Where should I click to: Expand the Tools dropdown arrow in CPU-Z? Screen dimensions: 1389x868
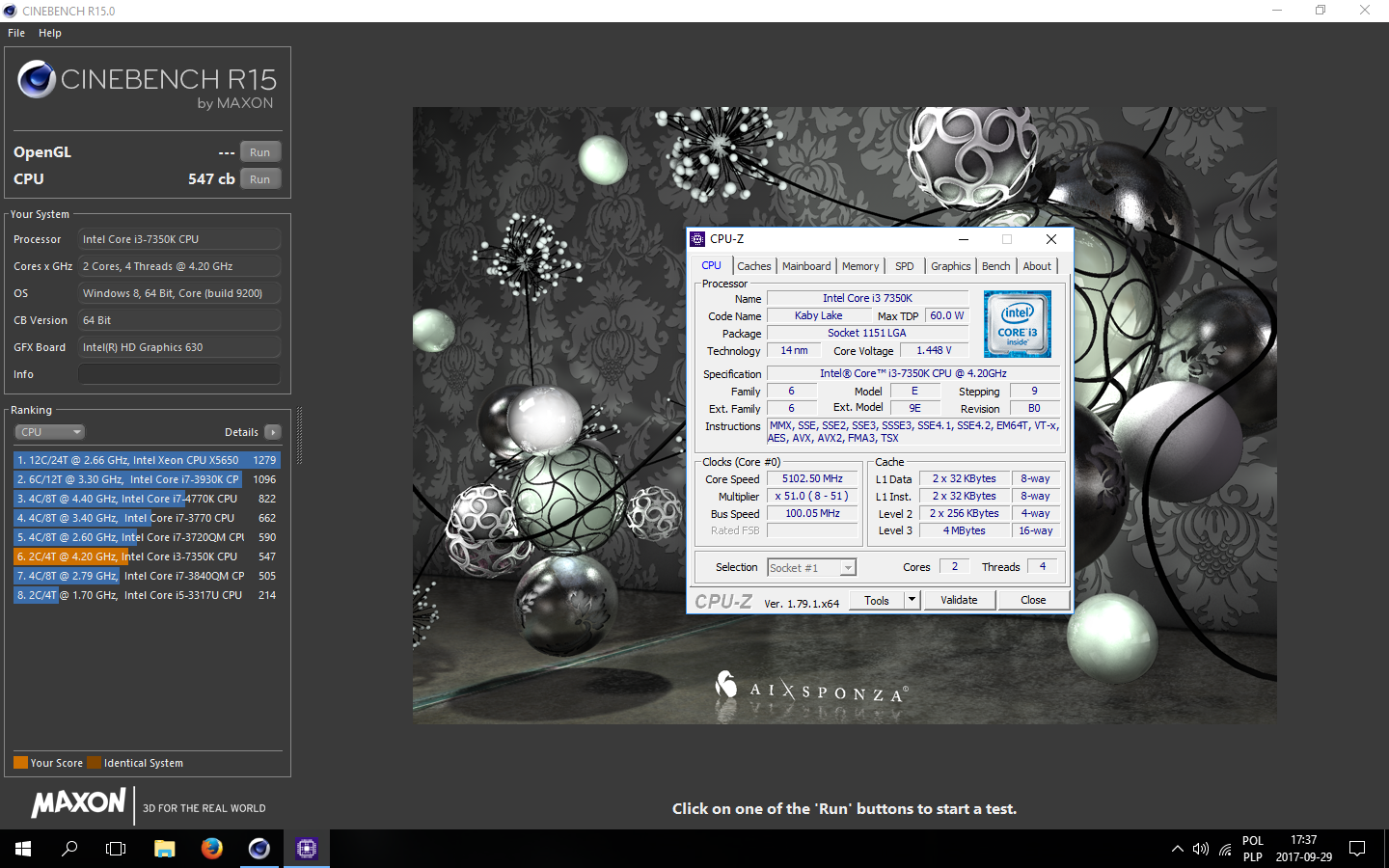(912, 600)
